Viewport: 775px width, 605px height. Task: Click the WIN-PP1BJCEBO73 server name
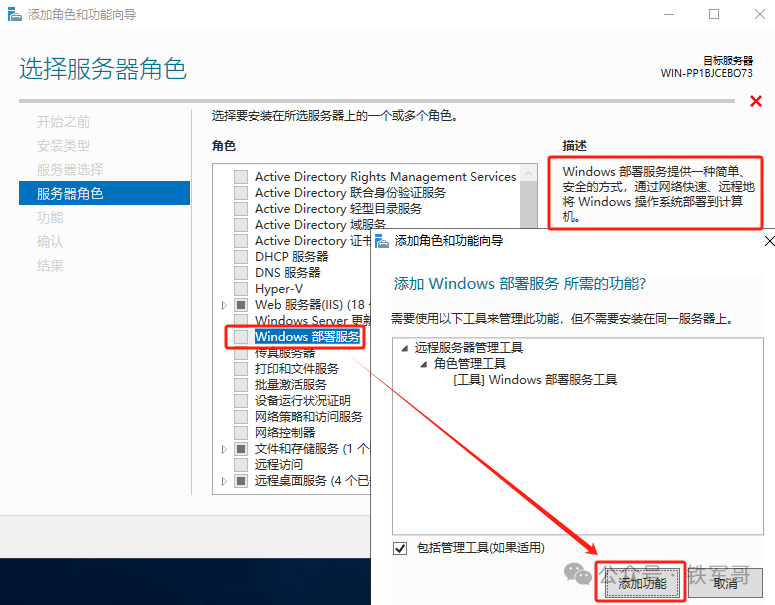click(706, 73)
